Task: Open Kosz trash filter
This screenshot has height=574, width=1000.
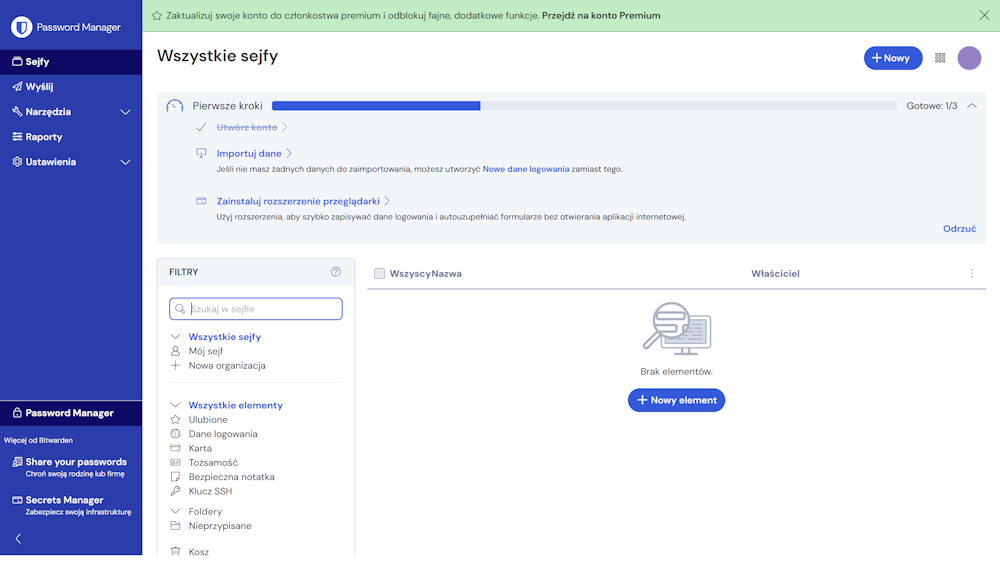Action: (x=198, y=552)
